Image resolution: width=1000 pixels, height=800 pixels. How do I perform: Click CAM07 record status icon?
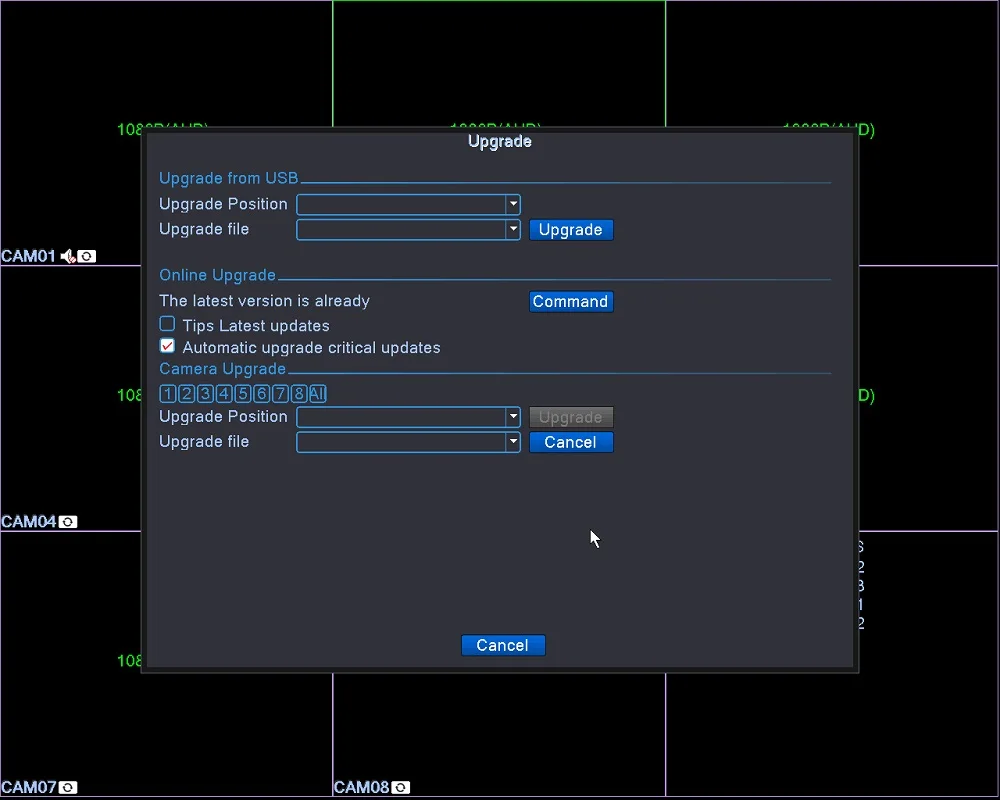pos(68,787)
